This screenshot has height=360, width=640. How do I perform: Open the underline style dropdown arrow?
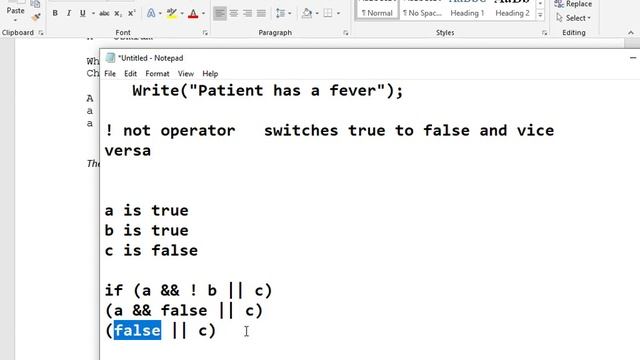click(x=93, y=13)
